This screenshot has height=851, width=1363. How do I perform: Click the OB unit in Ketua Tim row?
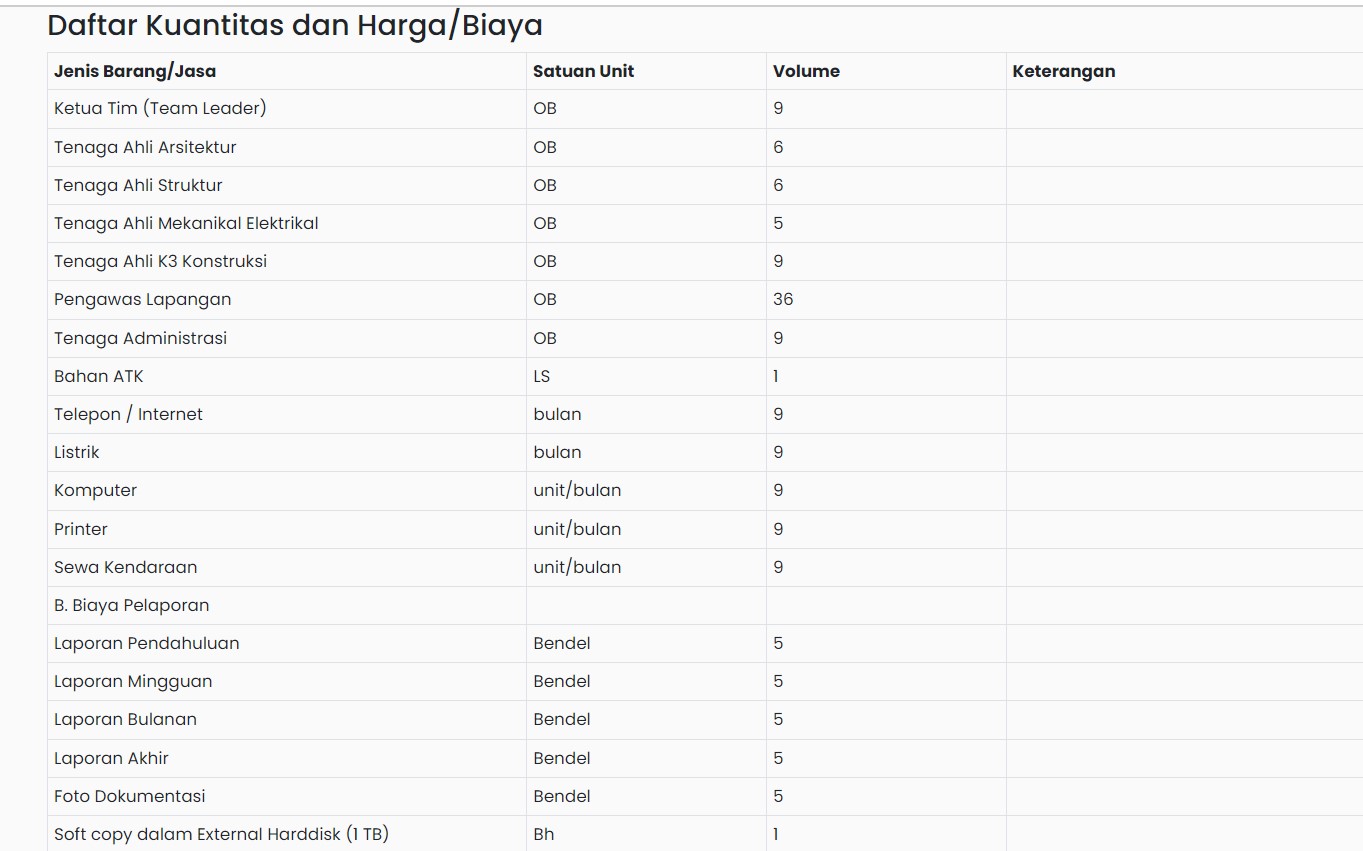(x=545, y=108)
